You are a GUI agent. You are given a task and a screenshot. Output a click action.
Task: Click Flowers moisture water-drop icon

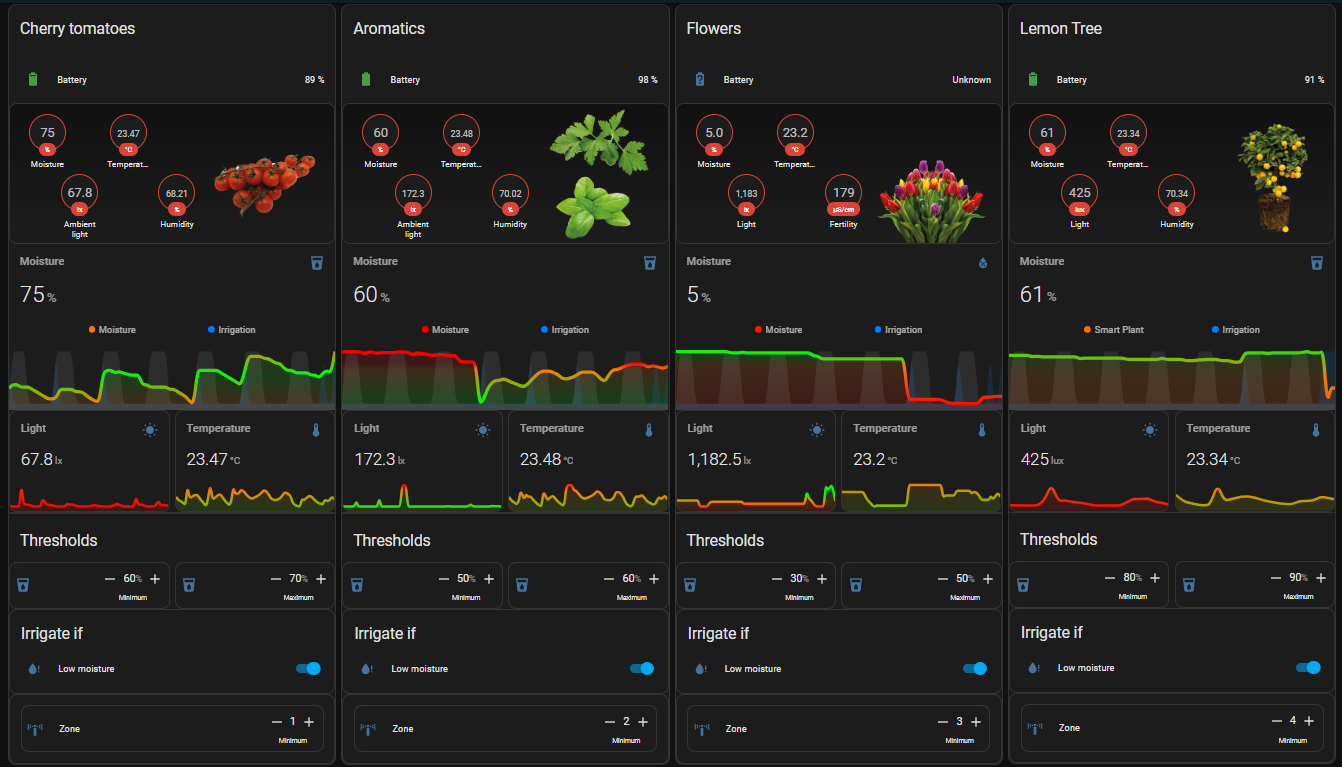[x=983, y=263]
